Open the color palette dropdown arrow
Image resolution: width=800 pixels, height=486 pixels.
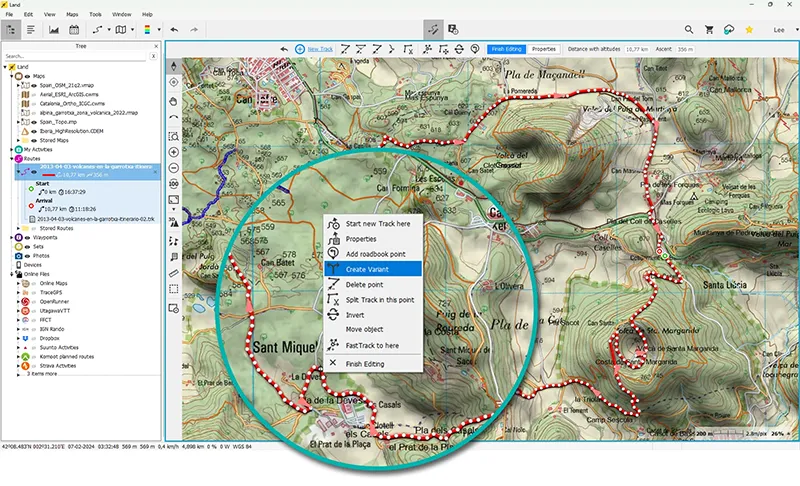point(160,30)
